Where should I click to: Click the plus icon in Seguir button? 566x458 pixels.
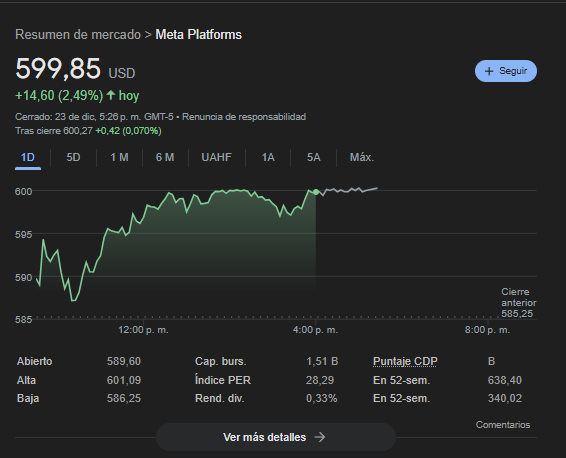tap(489, 71)
